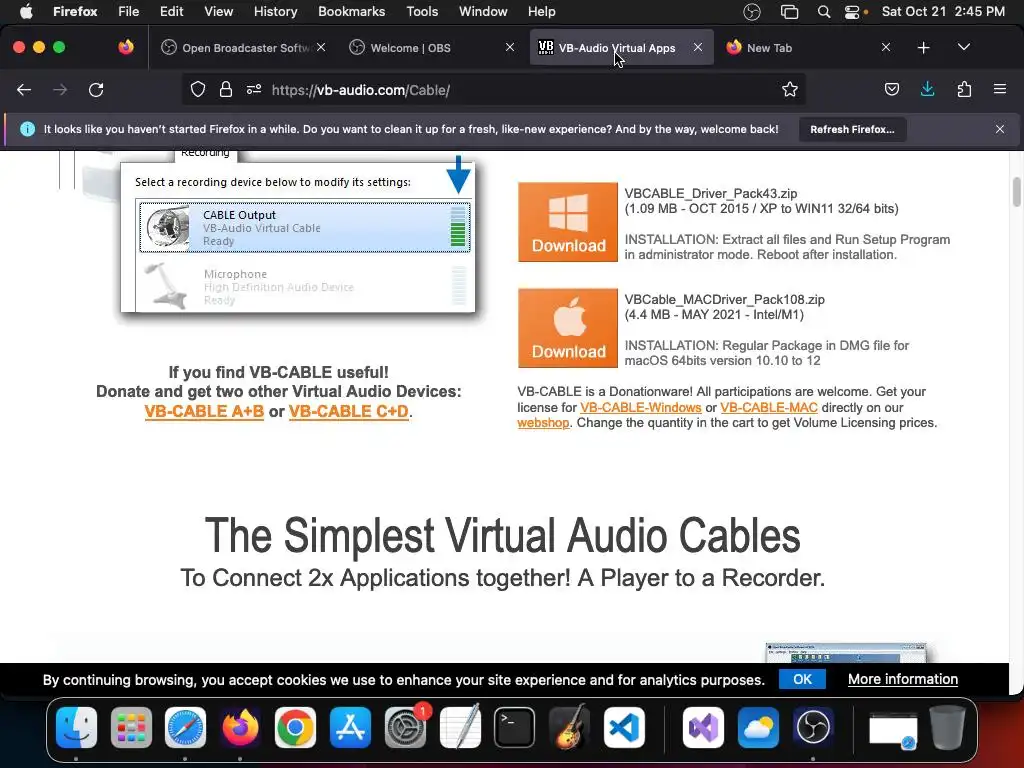
Task: Open VB-CABLE-Windows license link
Action: [641, 408]
